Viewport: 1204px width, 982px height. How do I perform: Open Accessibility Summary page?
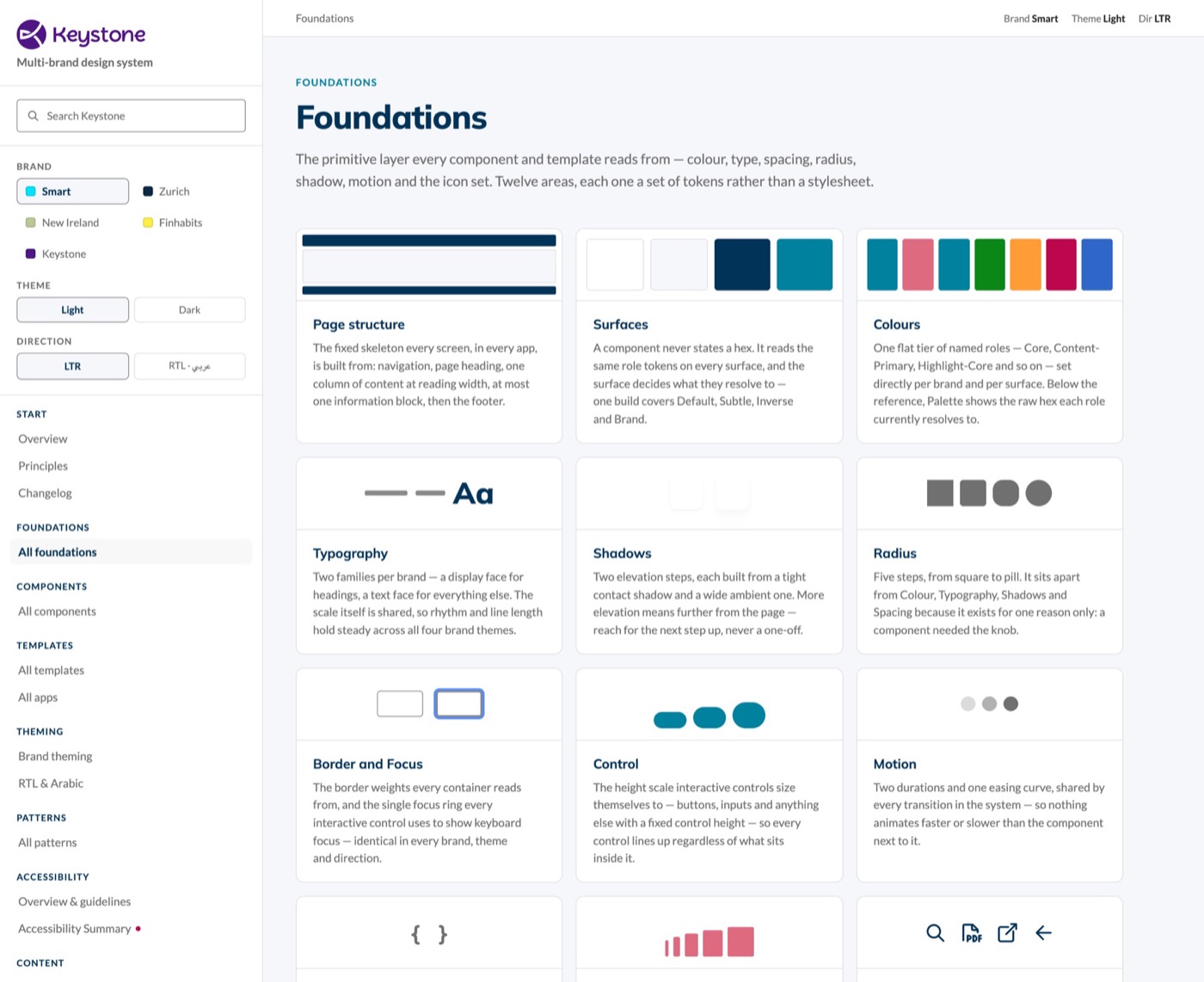pyautogui.click(x=131, y=929)
